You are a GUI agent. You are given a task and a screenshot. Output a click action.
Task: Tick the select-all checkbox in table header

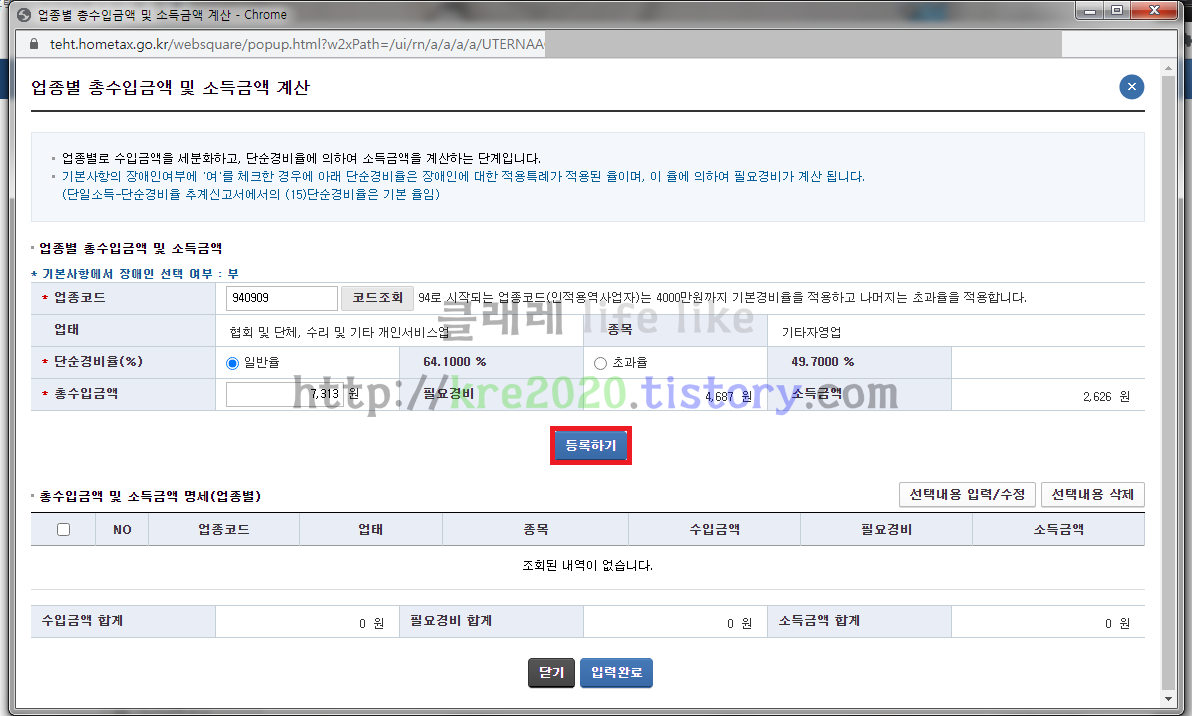pos(63,530)
